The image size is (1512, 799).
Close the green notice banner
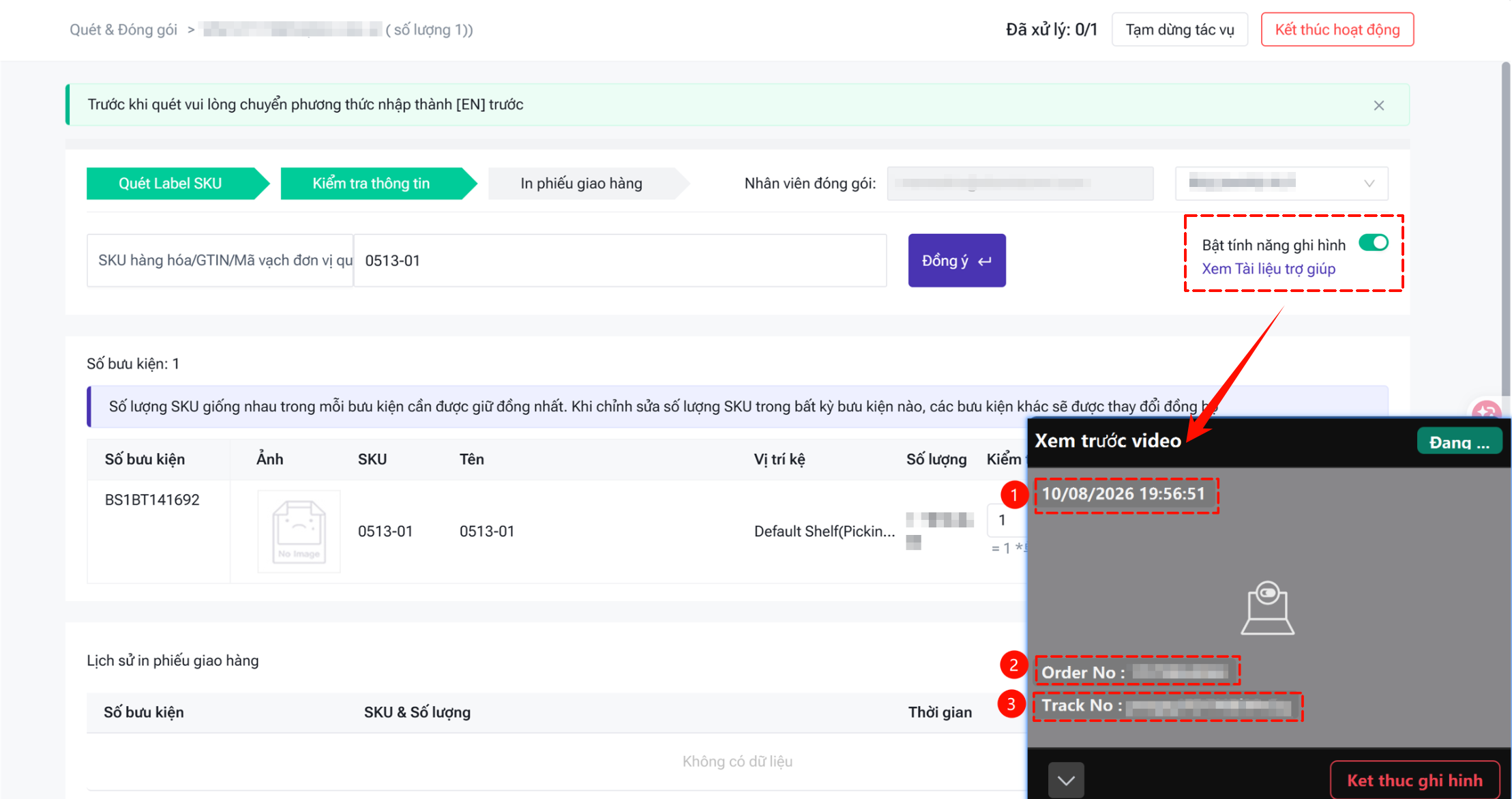[1378, 105]
